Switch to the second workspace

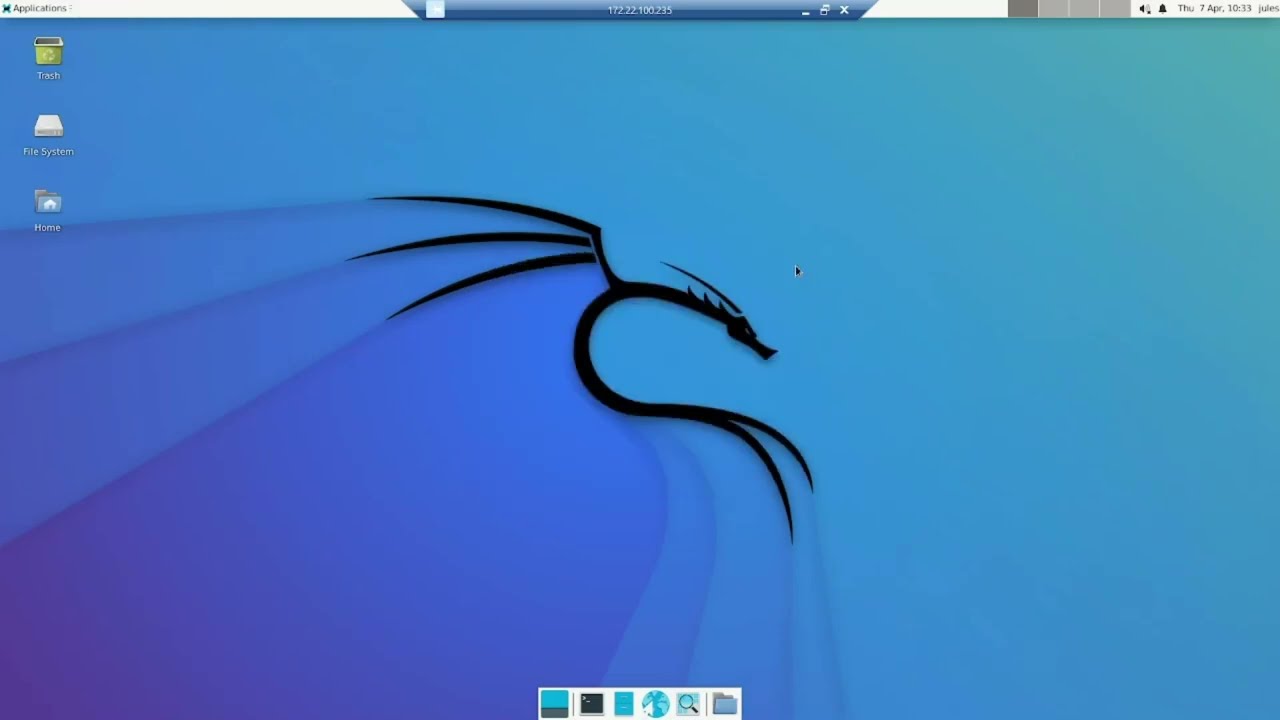point(1053,8)
